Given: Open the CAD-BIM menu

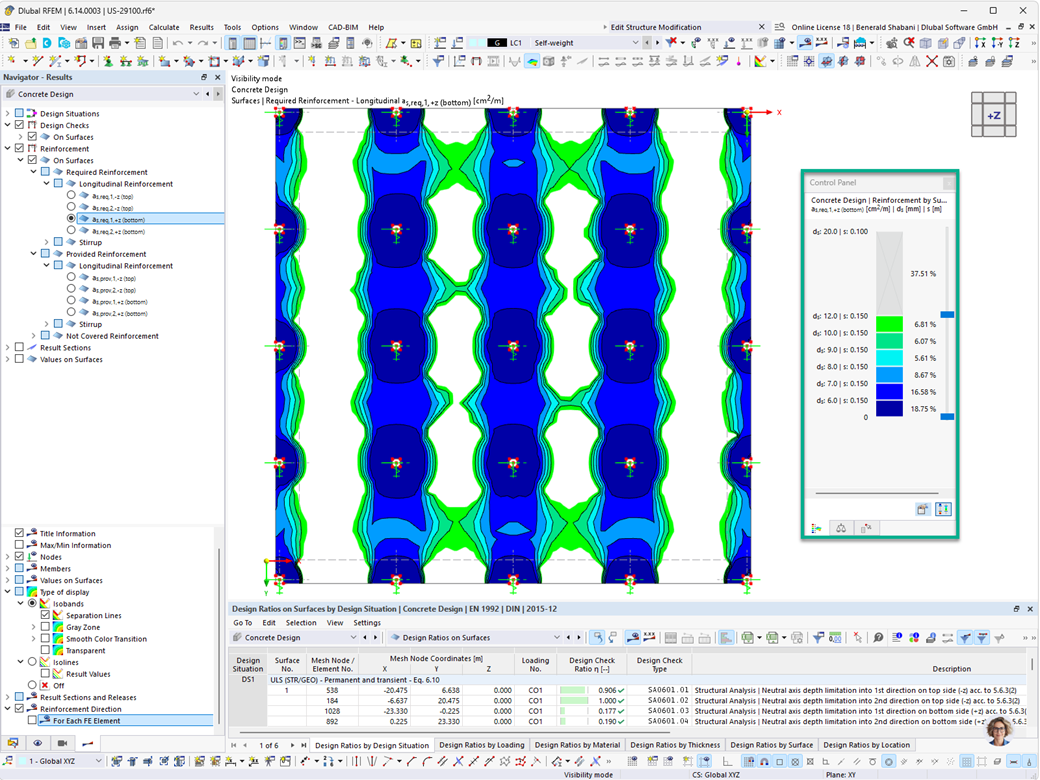Looking at the screenshot, I should pos(343,27).
